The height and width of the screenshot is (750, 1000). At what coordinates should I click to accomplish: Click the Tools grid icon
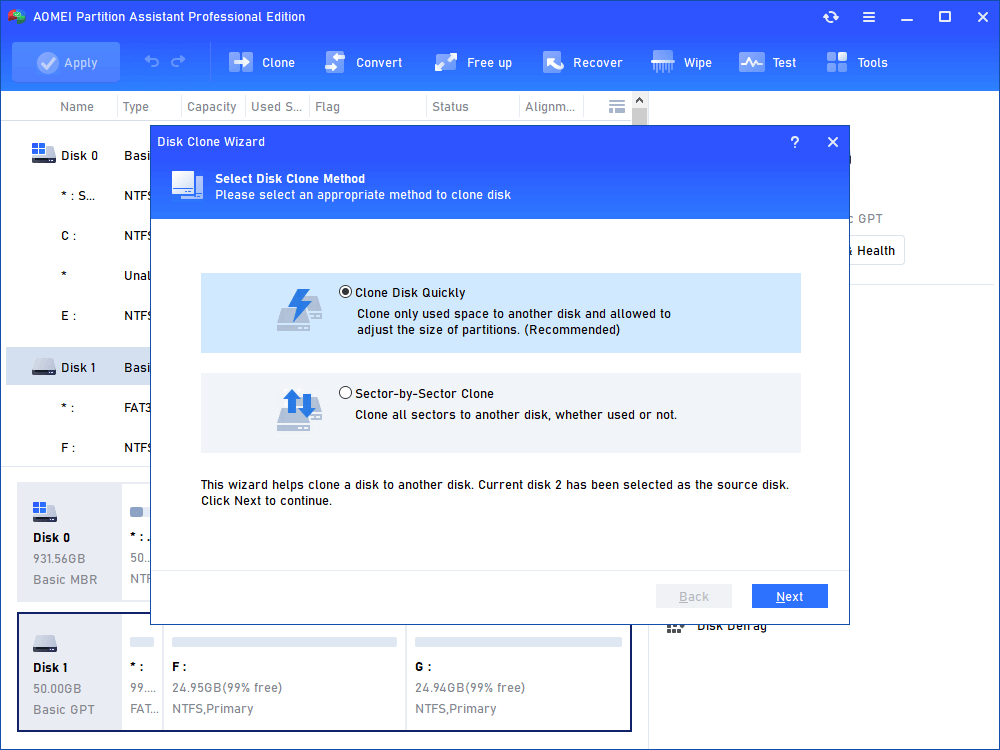(x=836, y=62)
